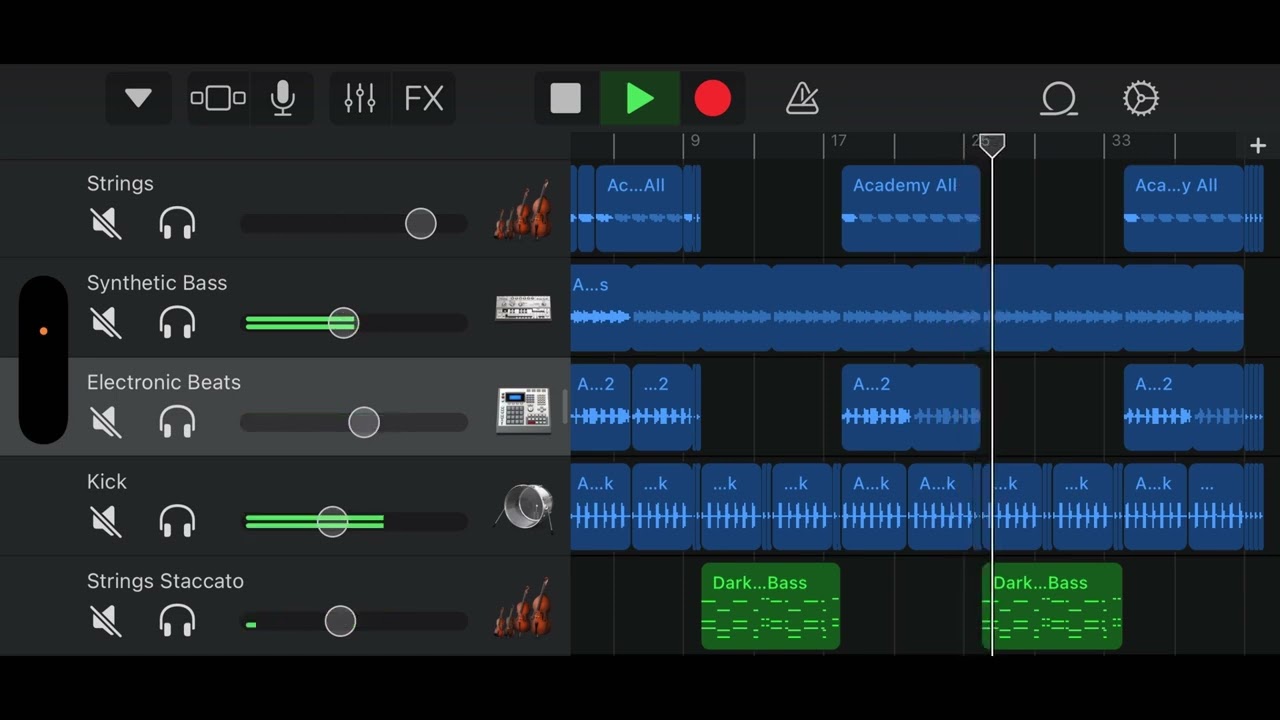Open song settings gear icon
This screenshot has height=720, width=1280.
point(1141,98)
